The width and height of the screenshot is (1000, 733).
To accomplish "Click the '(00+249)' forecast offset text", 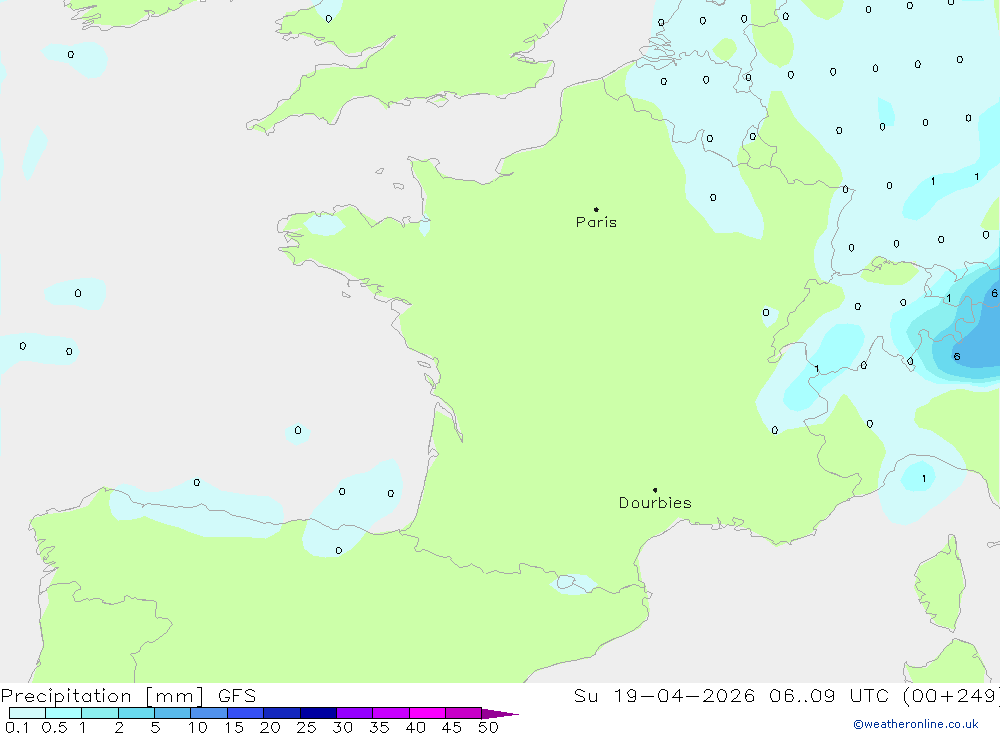I will tap(952, 695).
